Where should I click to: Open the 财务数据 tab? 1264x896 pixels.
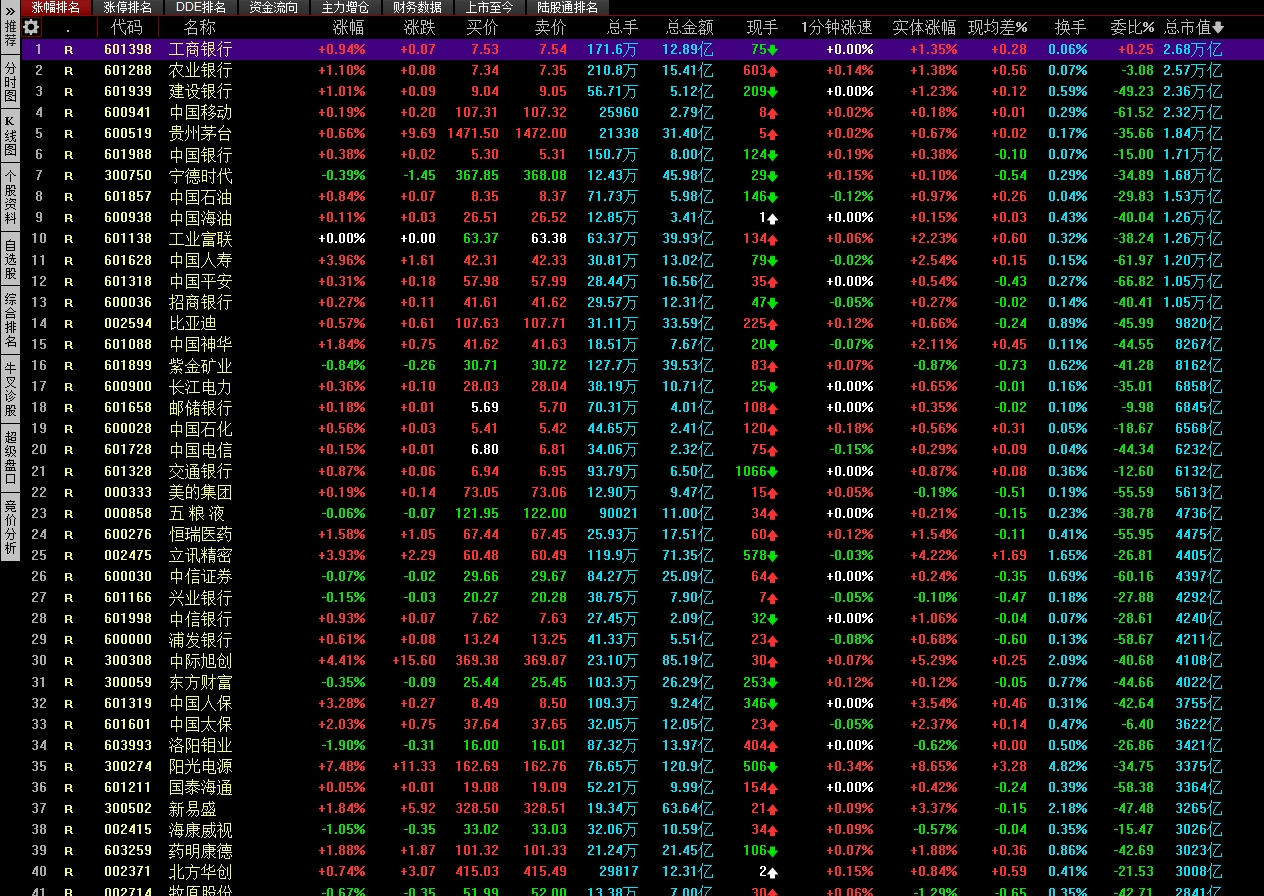[x=417, y=7]
